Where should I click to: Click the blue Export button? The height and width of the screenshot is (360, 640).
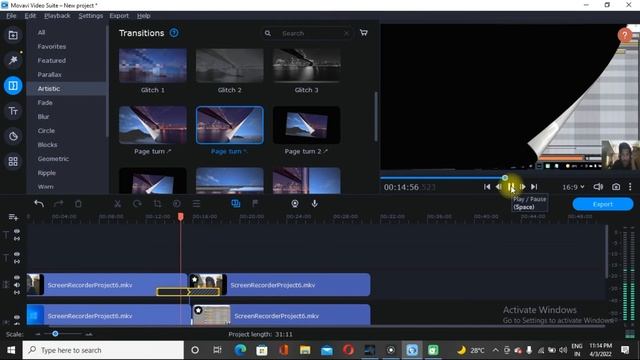pos(602,204)
